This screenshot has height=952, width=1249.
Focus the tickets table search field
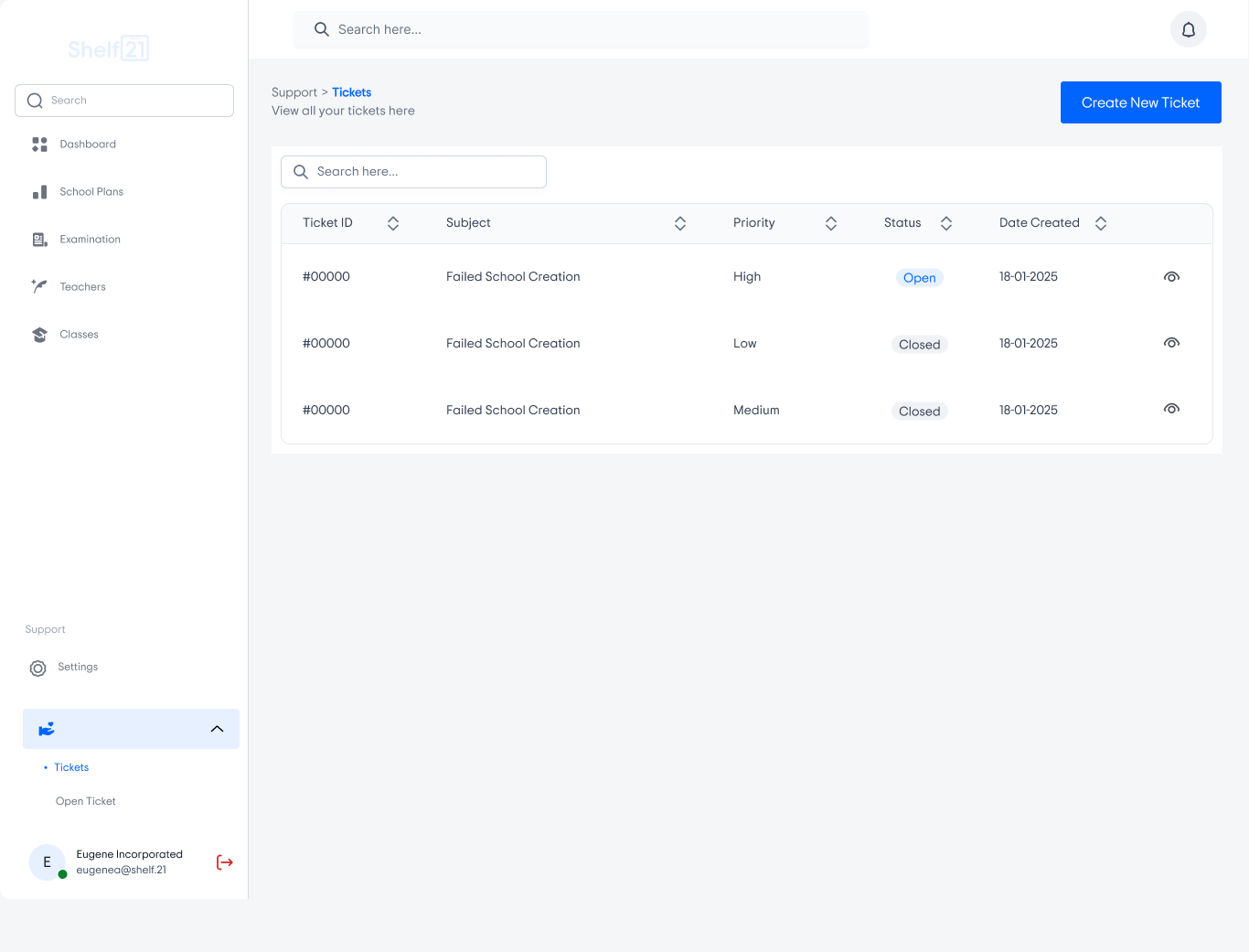click(x=413, y=172)
